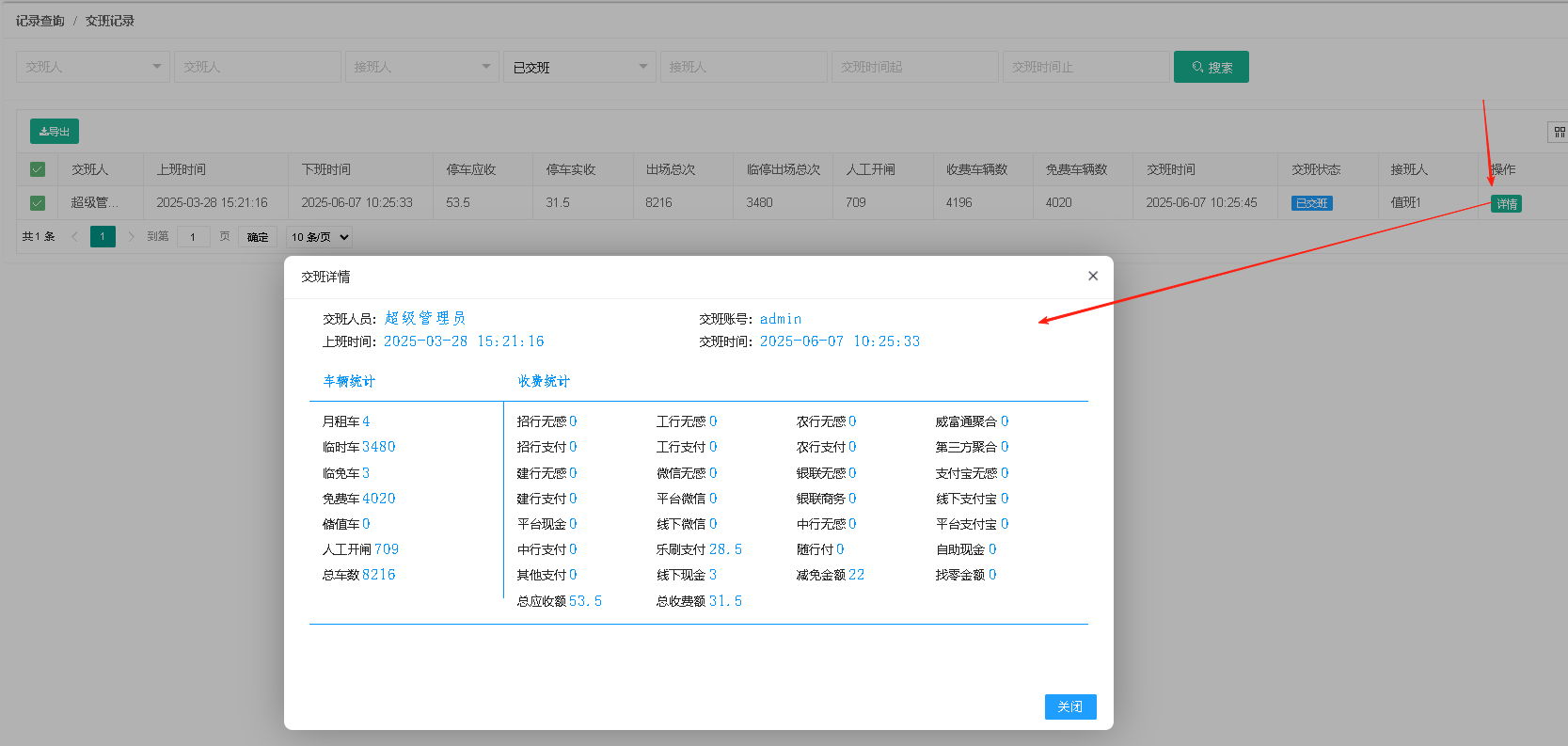This screenshot has width=1568, height=746.
Task: Click the 导出 export button
Action: pos(55,132)
